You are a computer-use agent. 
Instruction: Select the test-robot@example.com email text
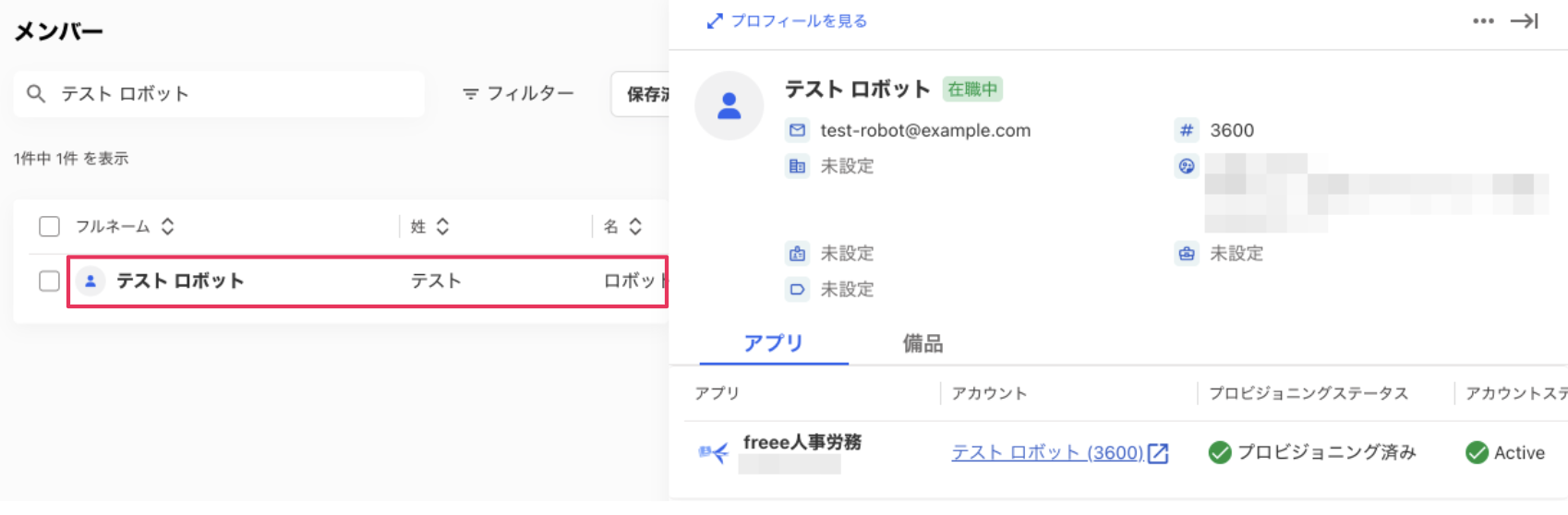925,130
